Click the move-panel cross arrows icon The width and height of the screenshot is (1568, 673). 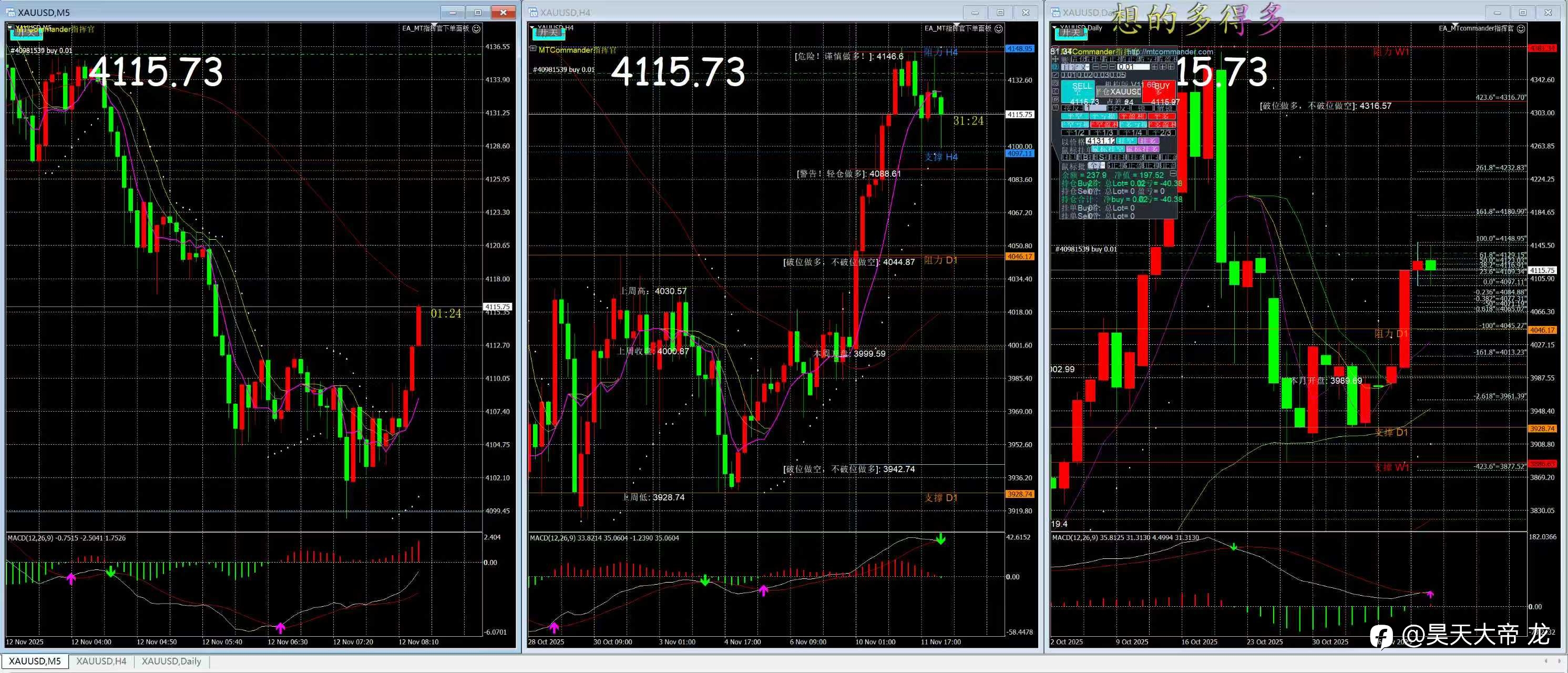click(1056, 60)
